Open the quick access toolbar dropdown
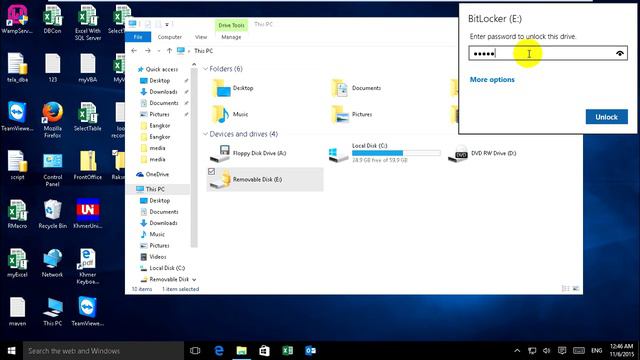 point(167,25)
